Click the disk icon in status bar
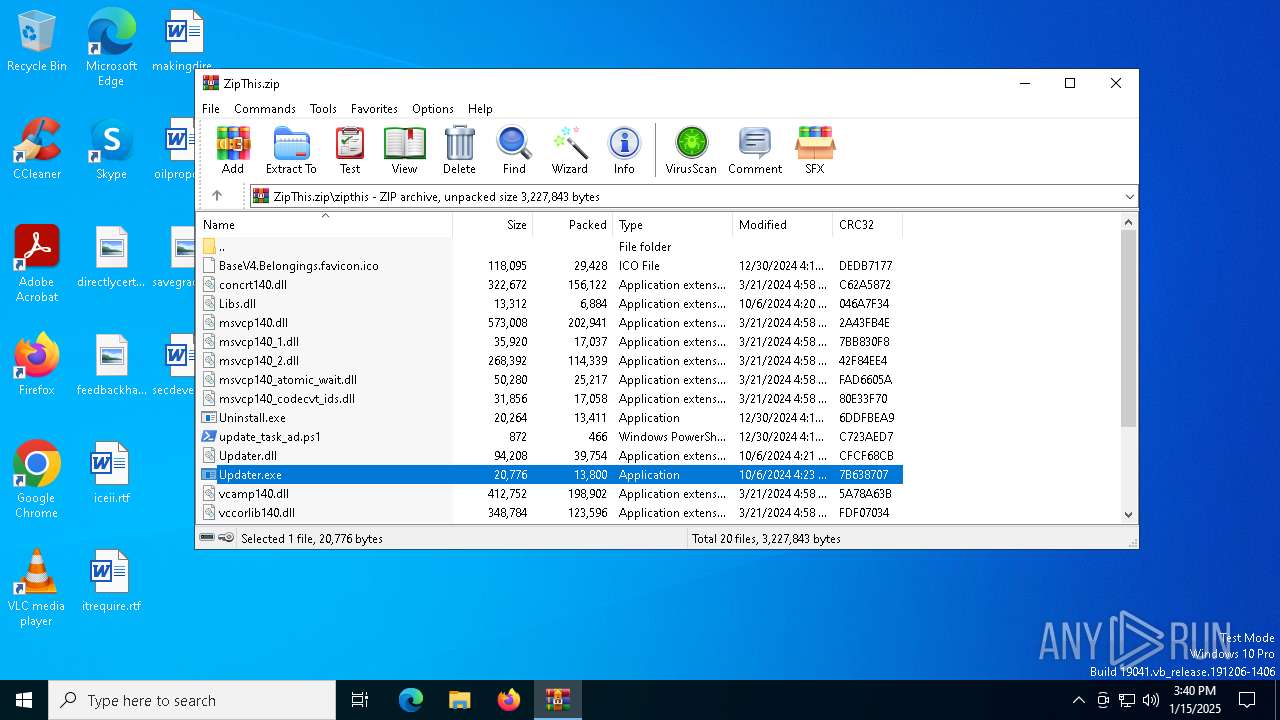 [207, 538]
